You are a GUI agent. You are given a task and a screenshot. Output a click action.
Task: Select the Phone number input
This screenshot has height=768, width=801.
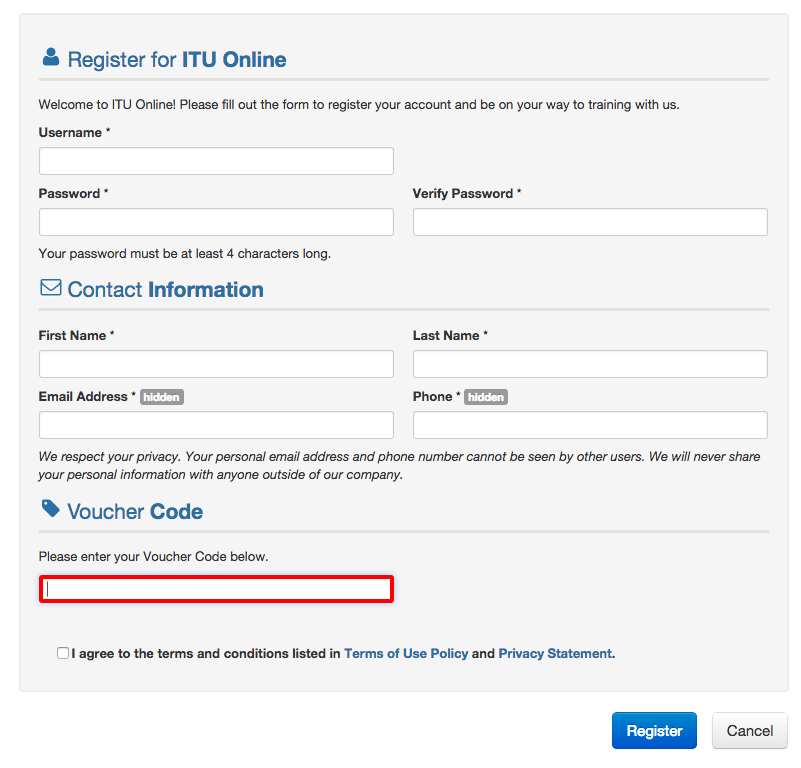[590, 425]
